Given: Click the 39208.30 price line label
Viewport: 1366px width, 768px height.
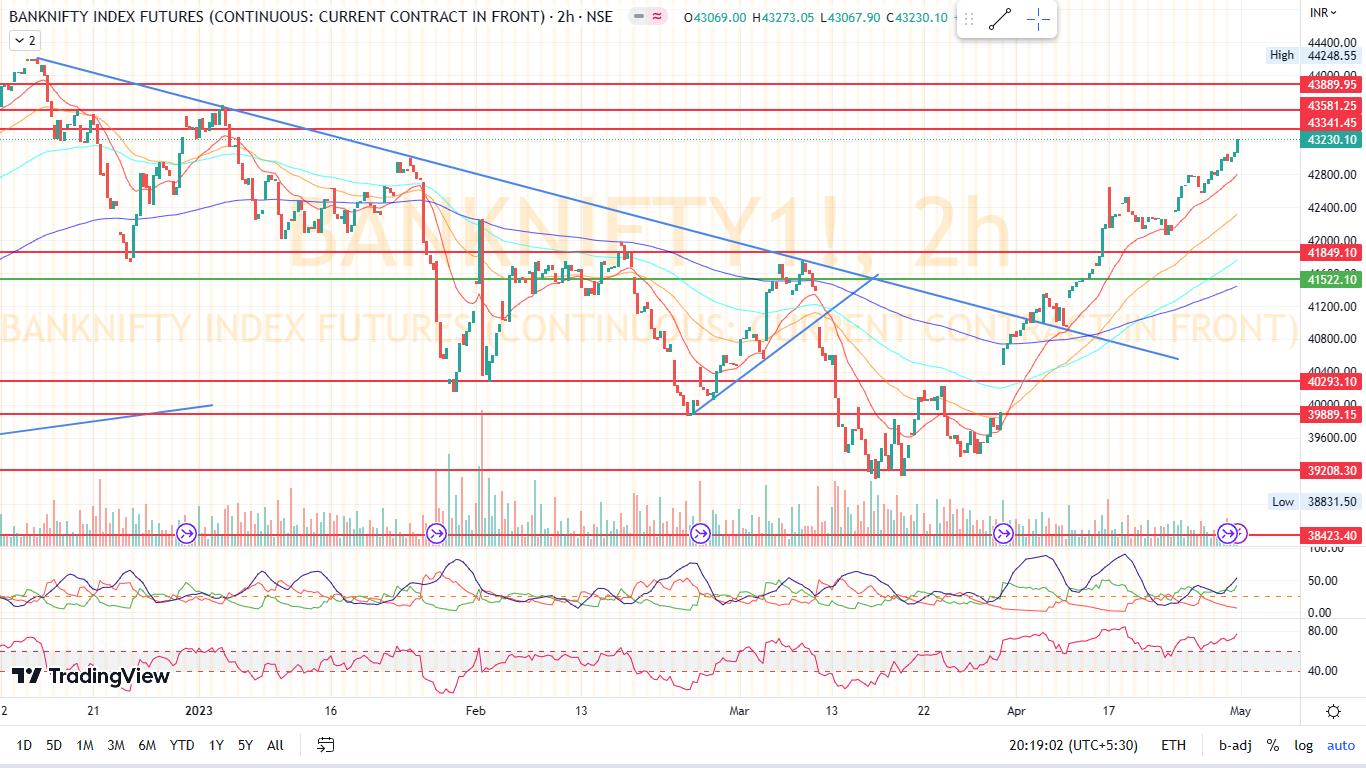Looking at the screenshot, I should click(x=1329, y=470).
